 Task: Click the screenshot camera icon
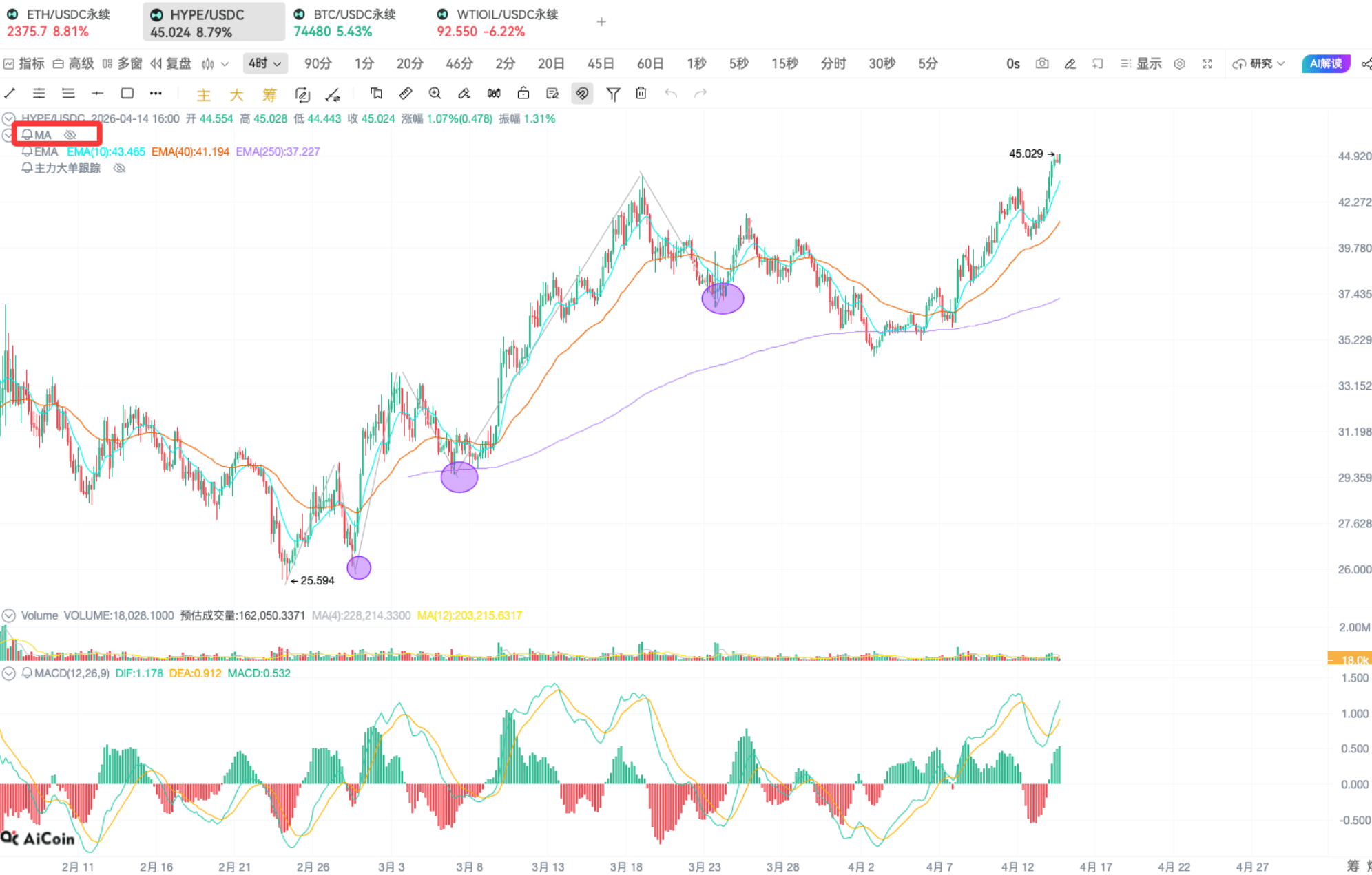[x=1042, y=63]
